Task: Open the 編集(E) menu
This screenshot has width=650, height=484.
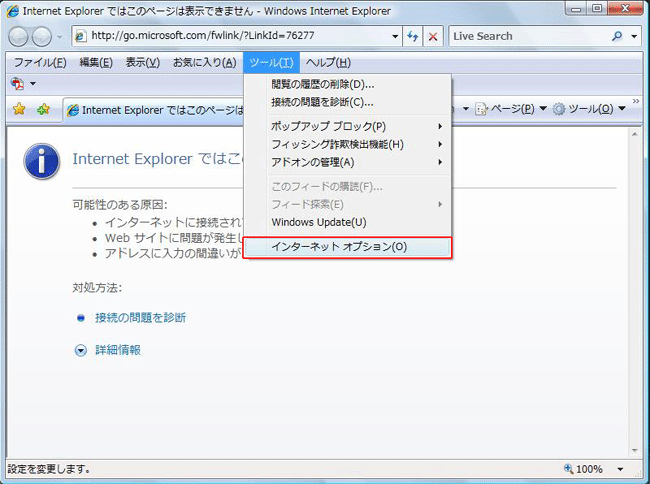Action: pyautogui.click(x=96, y=63)
